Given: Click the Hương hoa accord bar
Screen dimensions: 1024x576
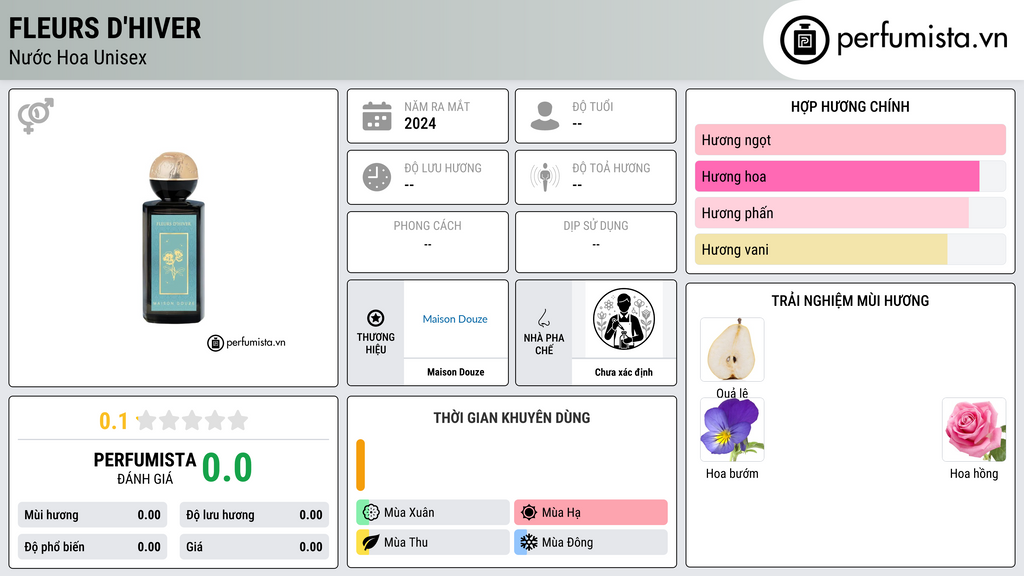Looking at the screenshot, I should (850, 176).
